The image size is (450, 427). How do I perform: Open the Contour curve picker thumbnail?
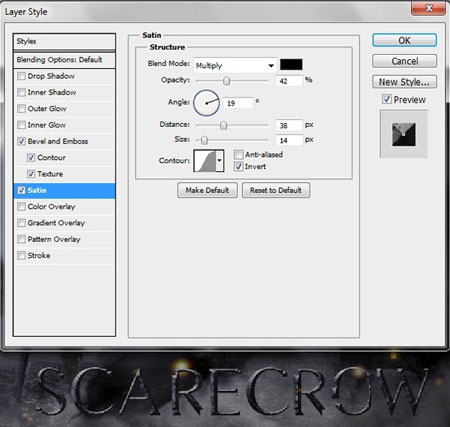coord(205,161)
